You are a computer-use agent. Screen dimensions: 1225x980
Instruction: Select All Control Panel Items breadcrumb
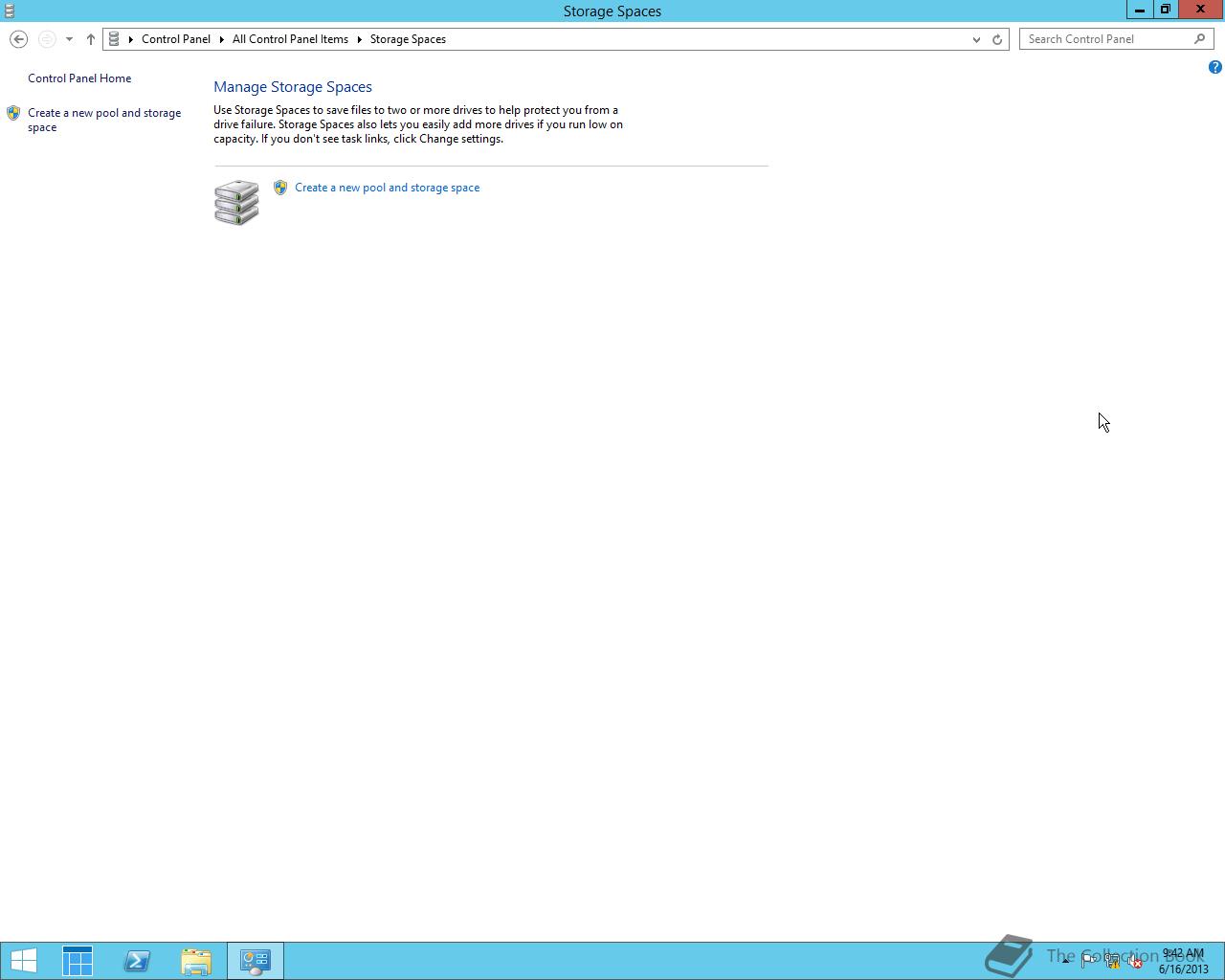[290, 39]
